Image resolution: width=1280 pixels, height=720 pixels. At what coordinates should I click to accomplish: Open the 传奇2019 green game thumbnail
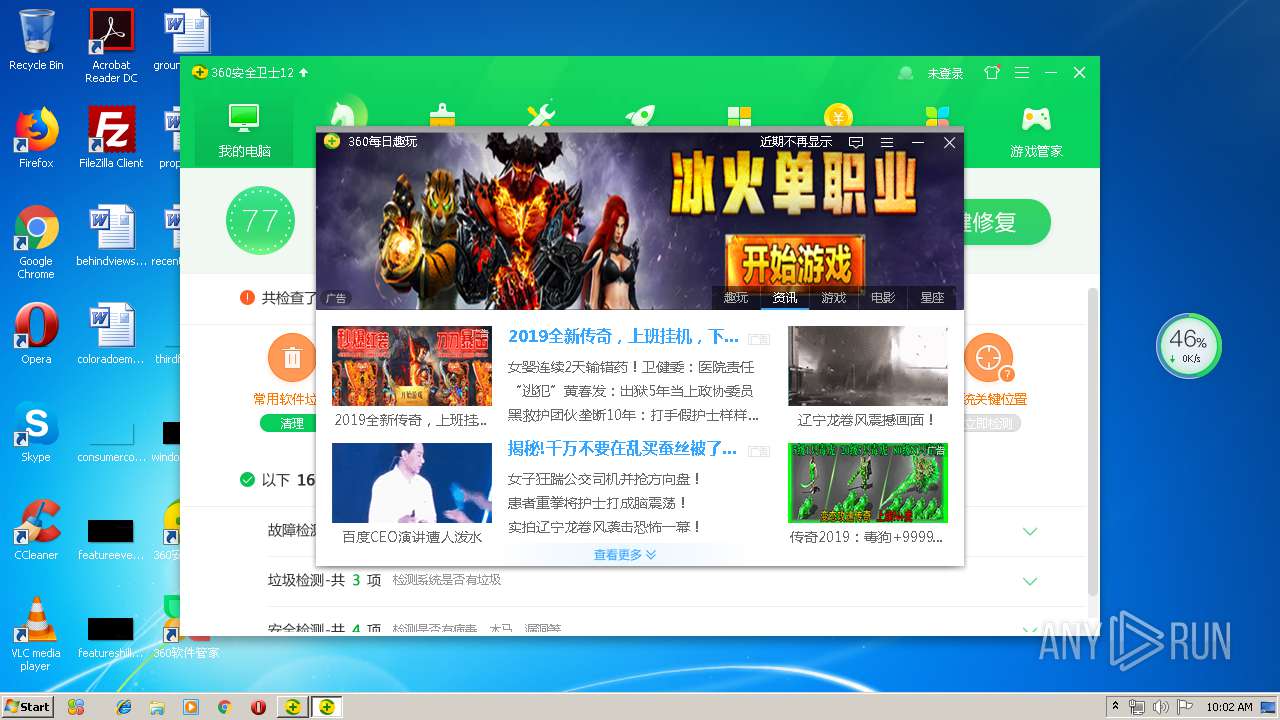(868, 483)
